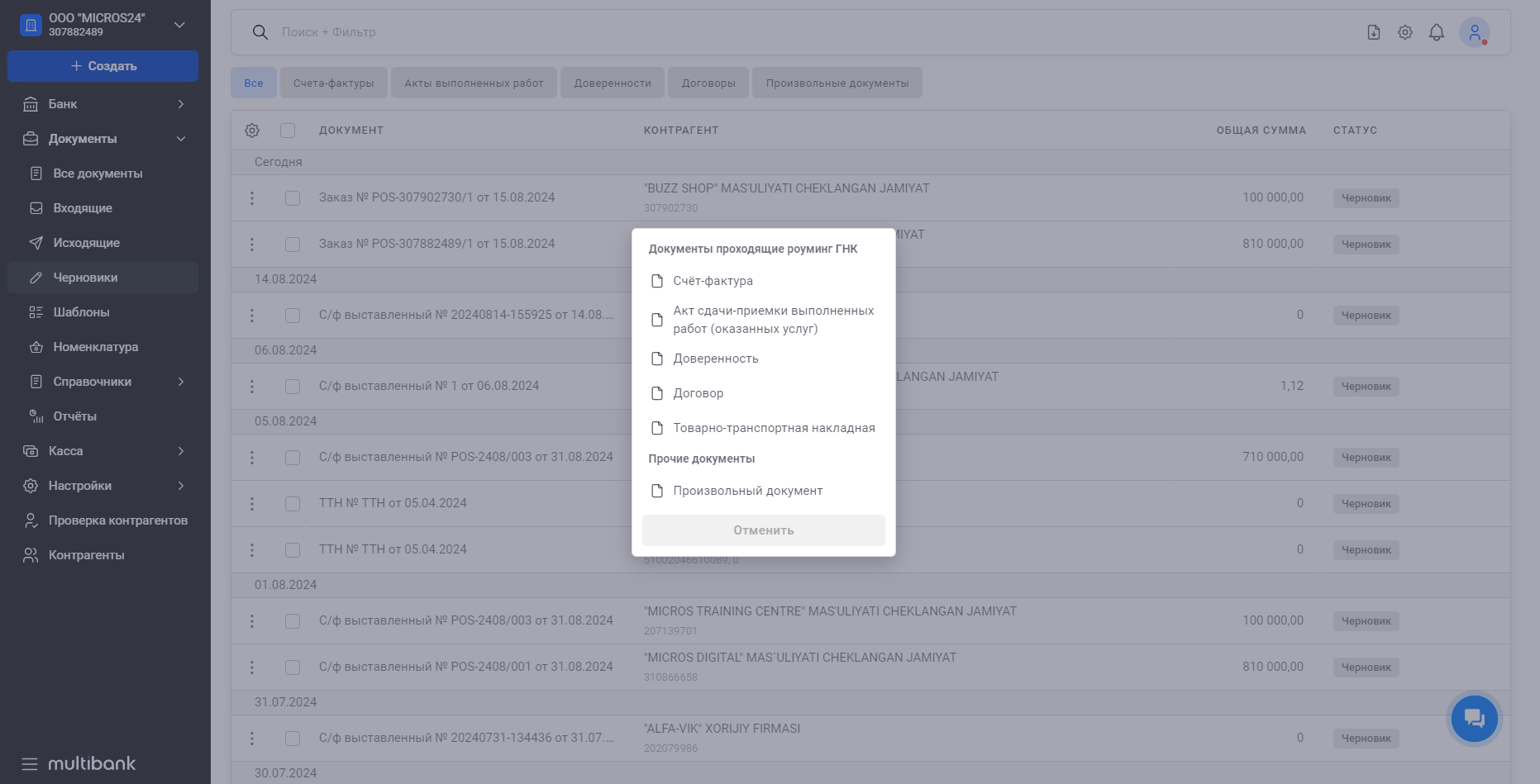Collapse sidebar using hamburger icon near multibank
The height and width of the screenshot is (784, 1540).
point(30,763)
